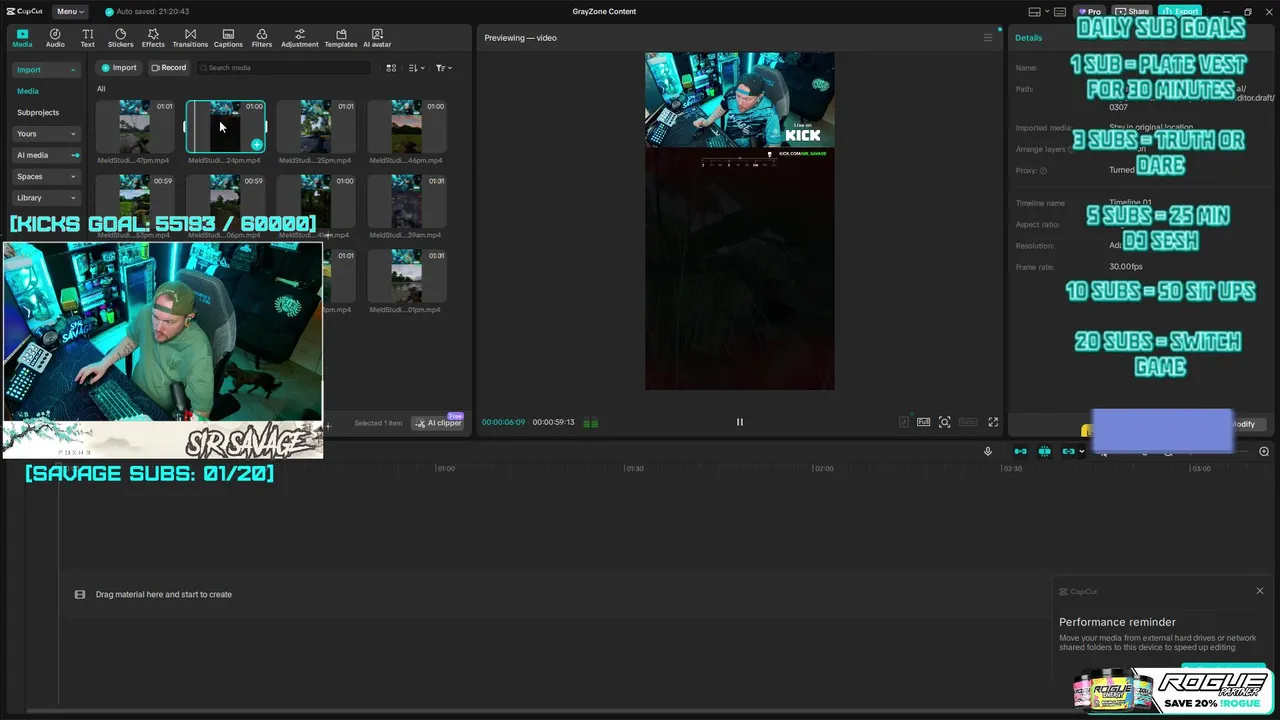Open the Media tab

pos(22,38)
